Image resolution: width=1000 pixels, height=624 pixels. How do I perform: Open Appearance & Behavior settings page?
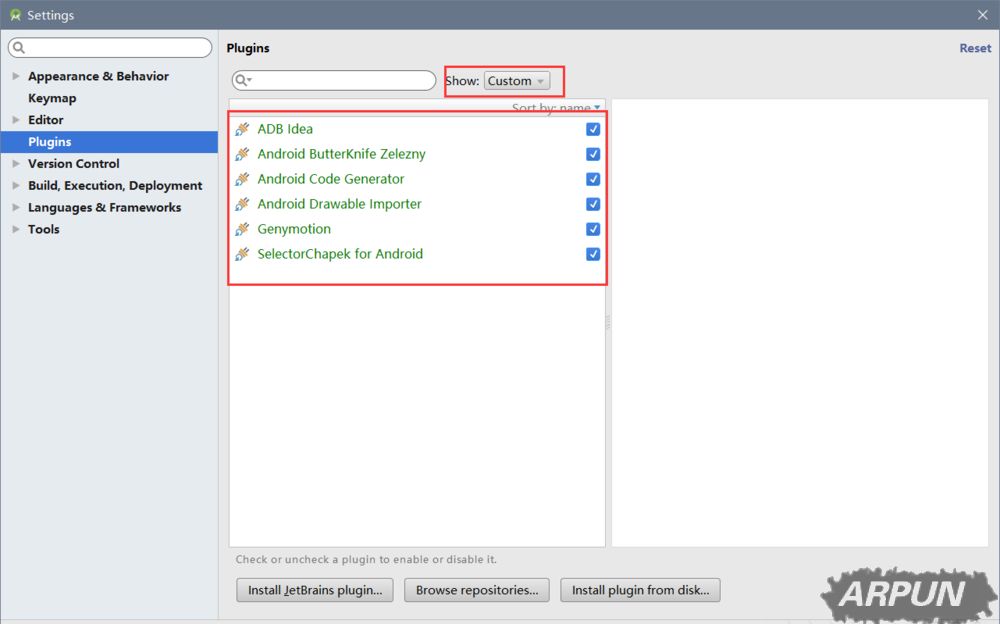[x=98, y=76]
